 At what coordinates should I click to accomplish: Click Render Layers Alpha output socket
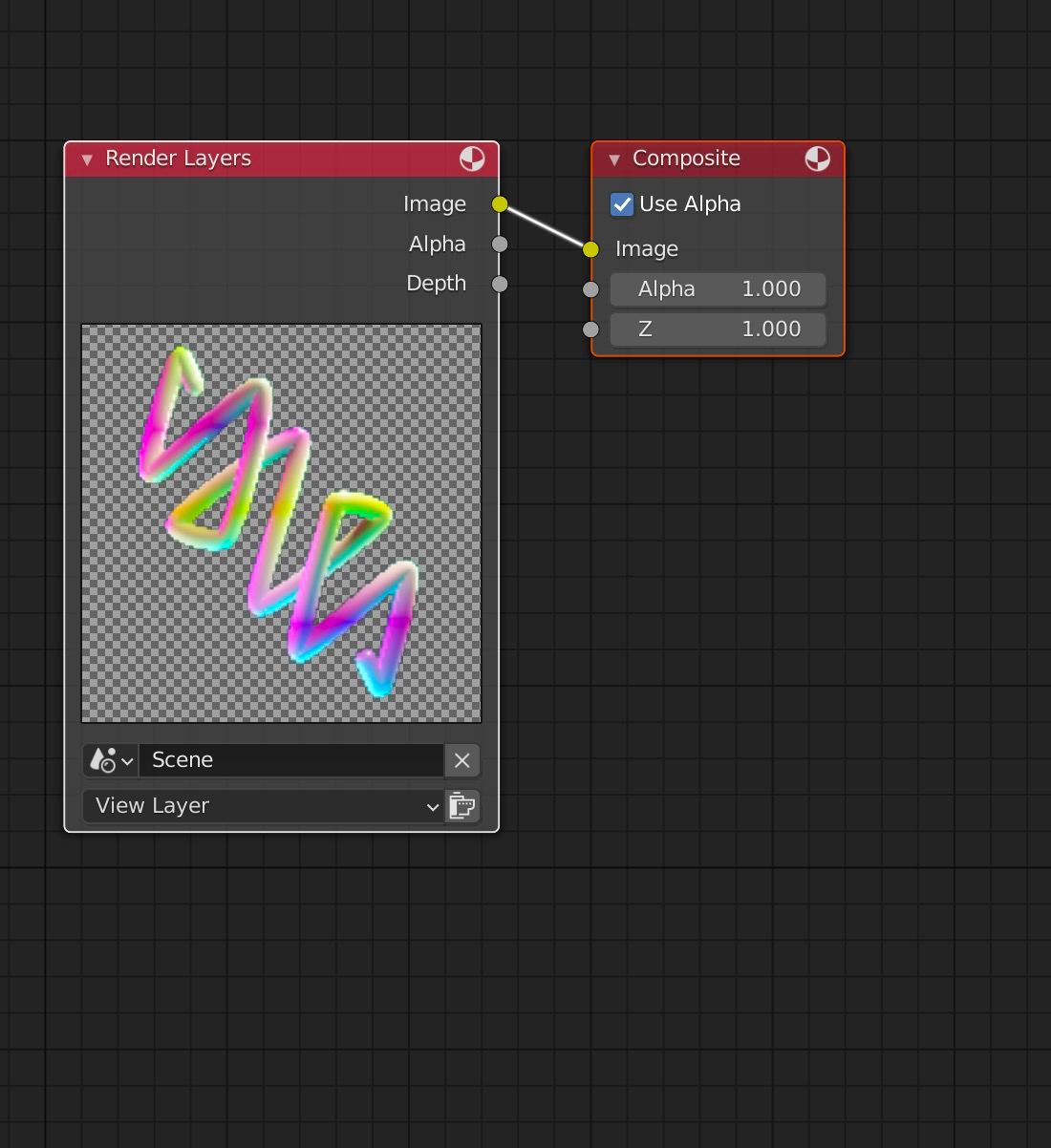(500, 244)
